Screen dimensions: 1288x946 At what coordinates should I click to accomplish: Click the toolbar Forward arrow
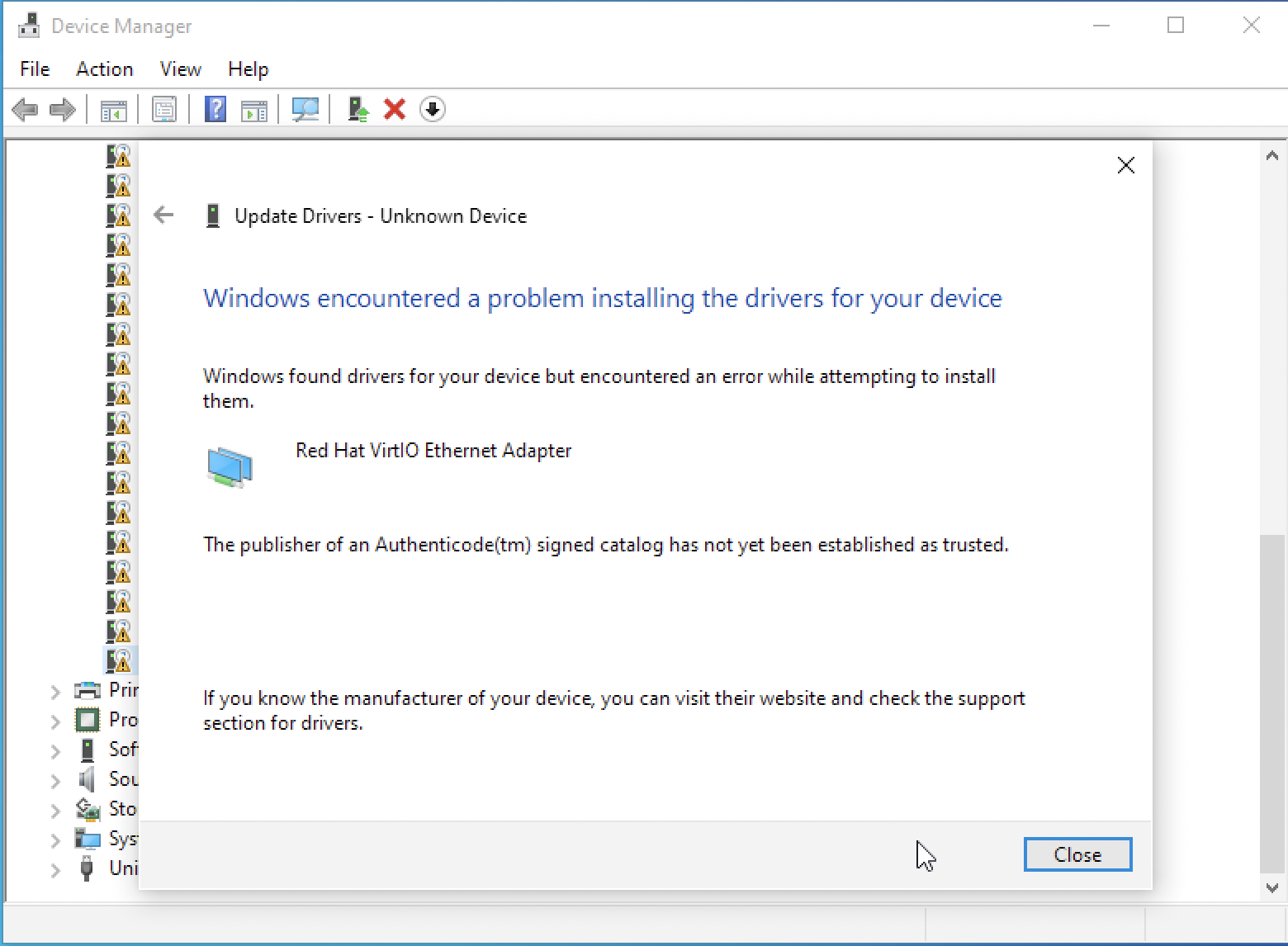(x=63, y=109)
